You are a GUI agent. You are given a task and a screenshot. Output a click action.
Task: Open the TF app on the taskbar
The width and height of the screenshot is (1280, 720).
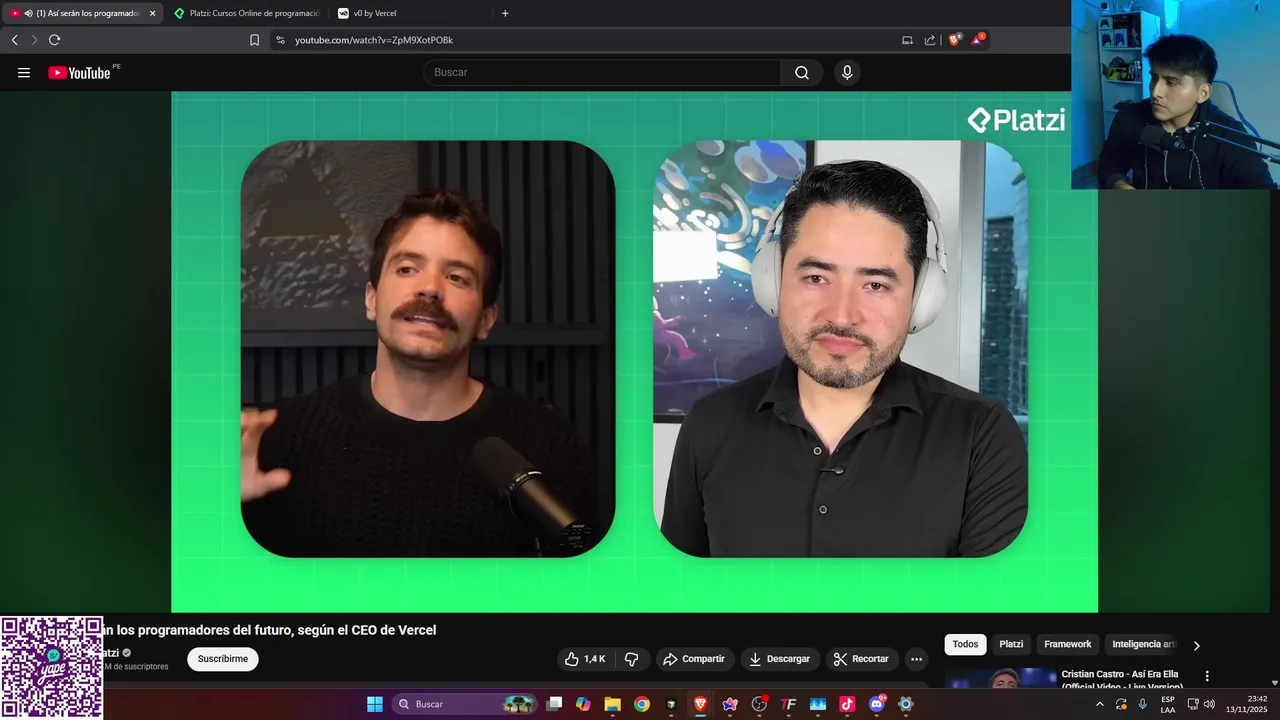pos(788,704)
